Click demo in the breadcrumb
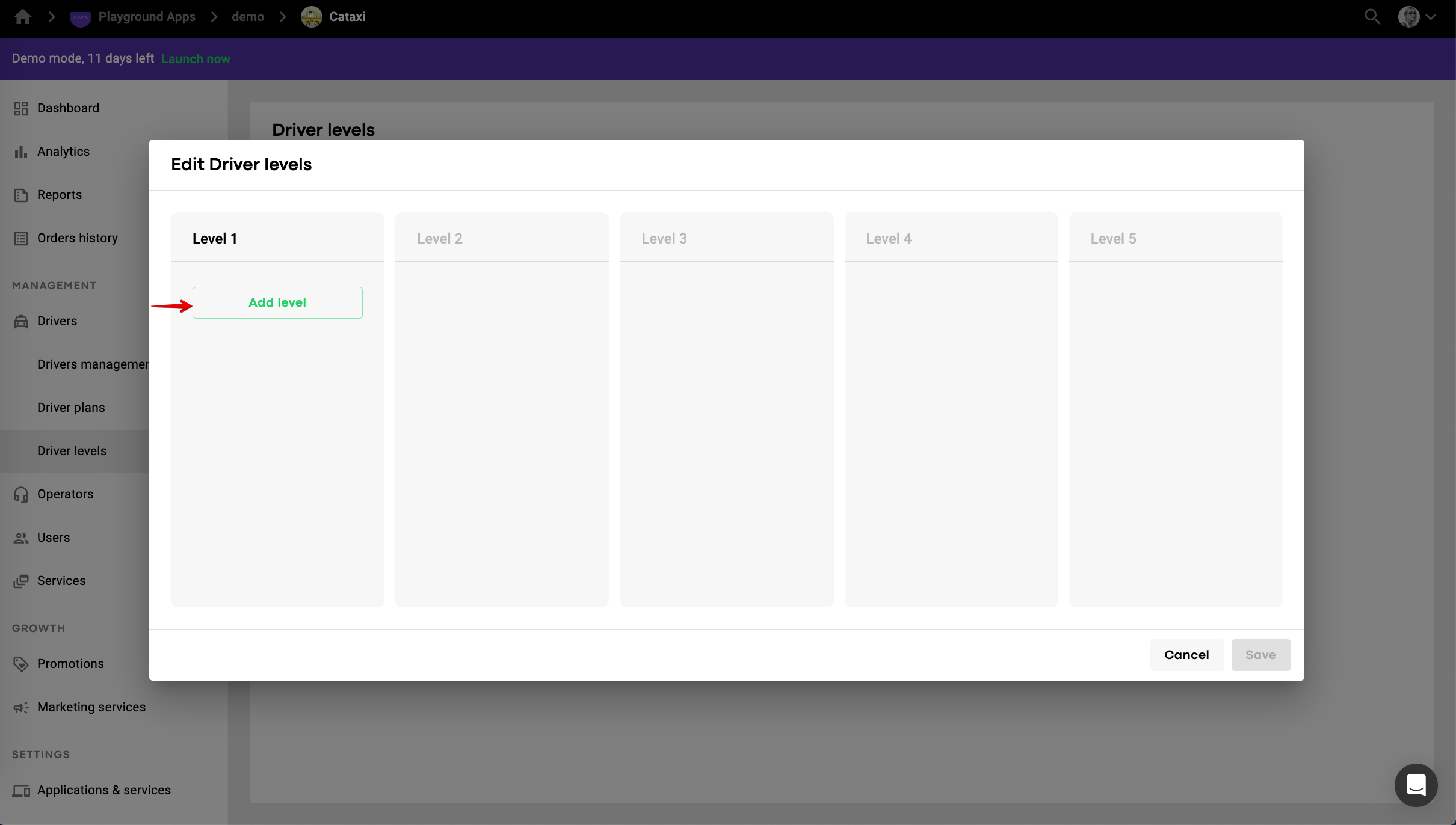Image resolution: width=1456 pixels, height=825 pixels. tap(248, 17)
